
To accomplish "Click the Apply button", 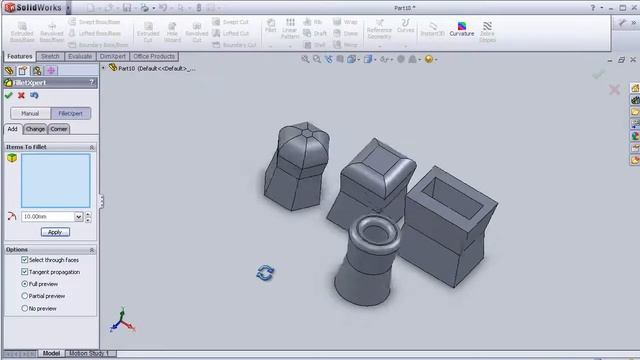I will coord(55,232).
